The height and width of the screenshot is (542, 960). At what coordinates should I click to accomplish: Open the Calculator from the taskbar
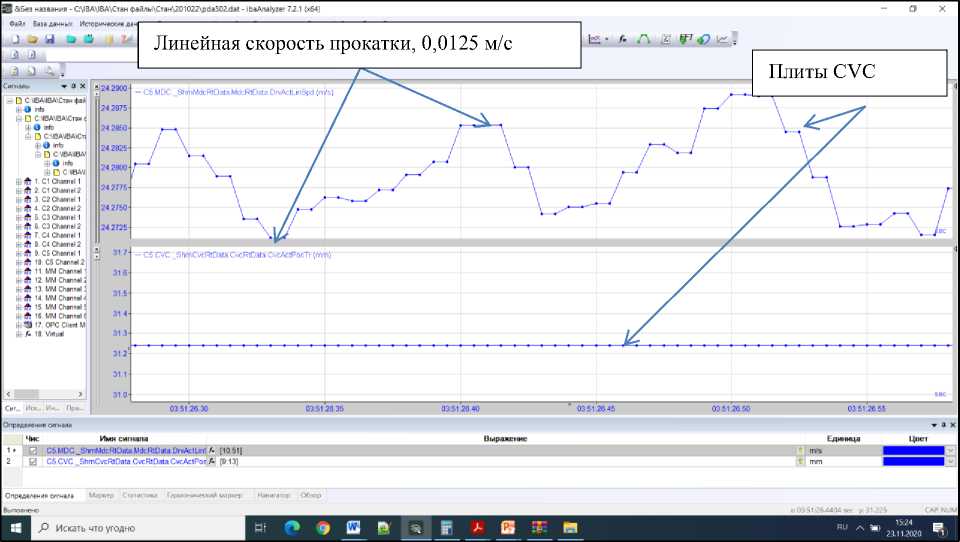coord(446,527)
